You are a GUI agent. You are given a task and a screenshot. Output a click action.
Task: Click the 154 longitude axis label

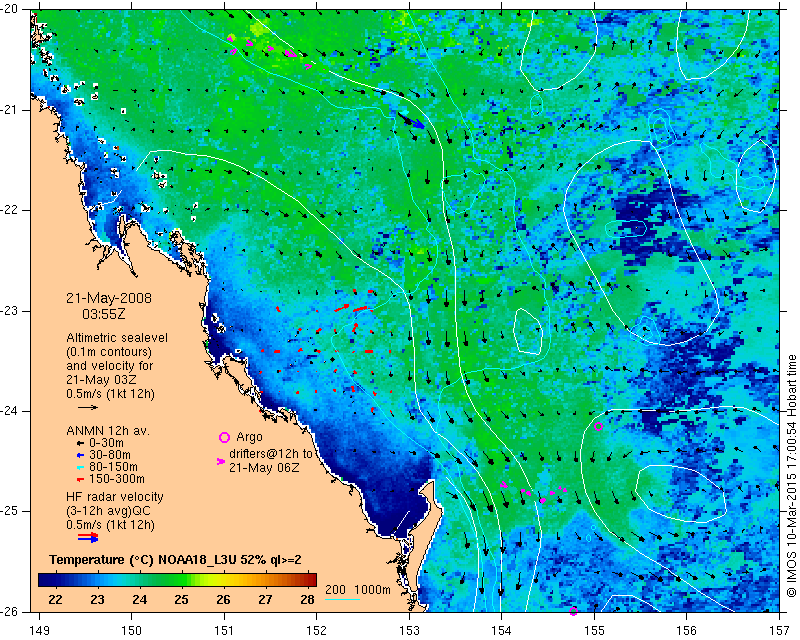point(502,631)
